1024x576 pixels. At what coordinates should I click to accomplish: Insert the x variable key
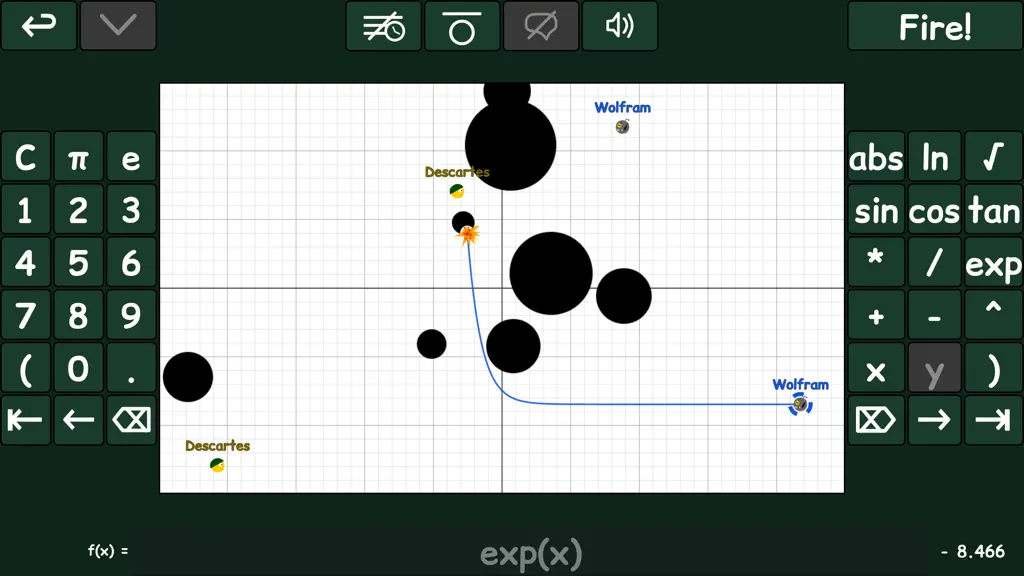pos(876,369)
